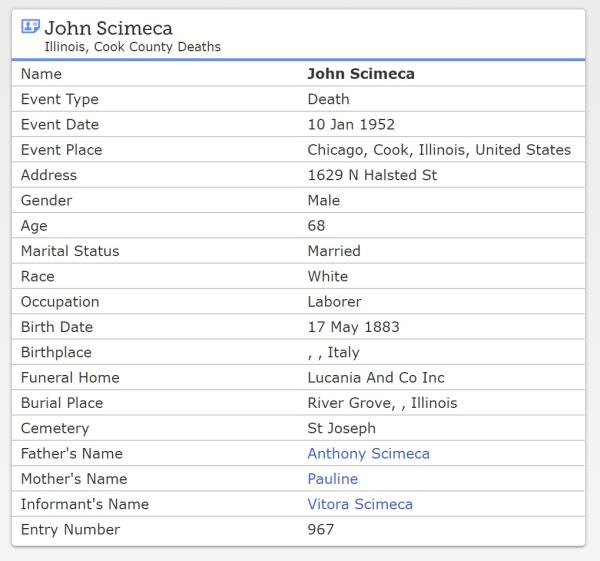This screenshot has height=561, width=600.
Task: Click the Chicago, Cook, Illinois event place
Action: click(x=439, y=150)
